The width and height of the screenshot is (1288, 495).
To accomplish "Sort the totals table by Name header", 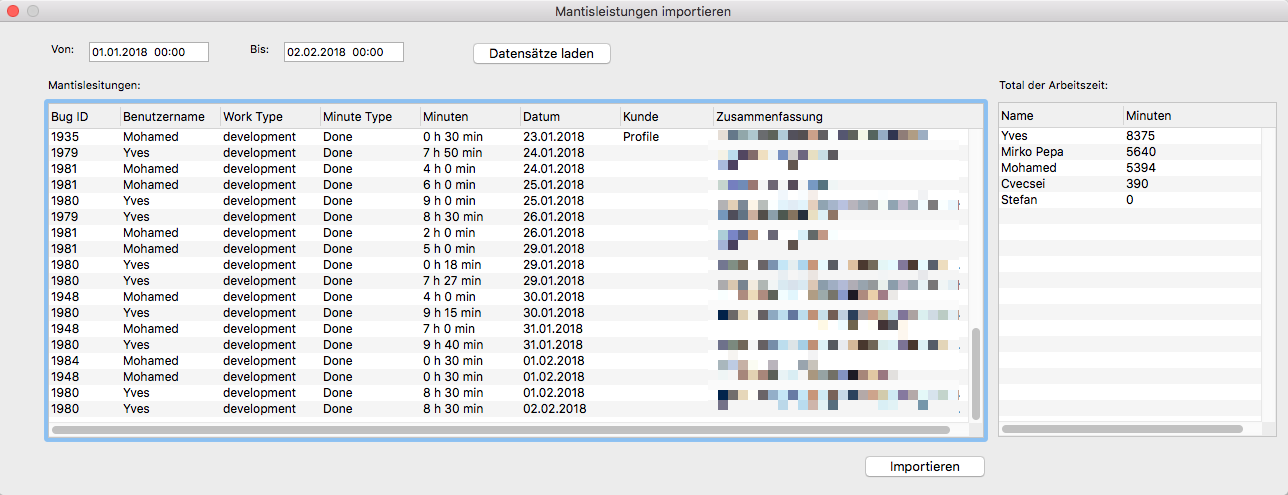I will click(1060, 116).
